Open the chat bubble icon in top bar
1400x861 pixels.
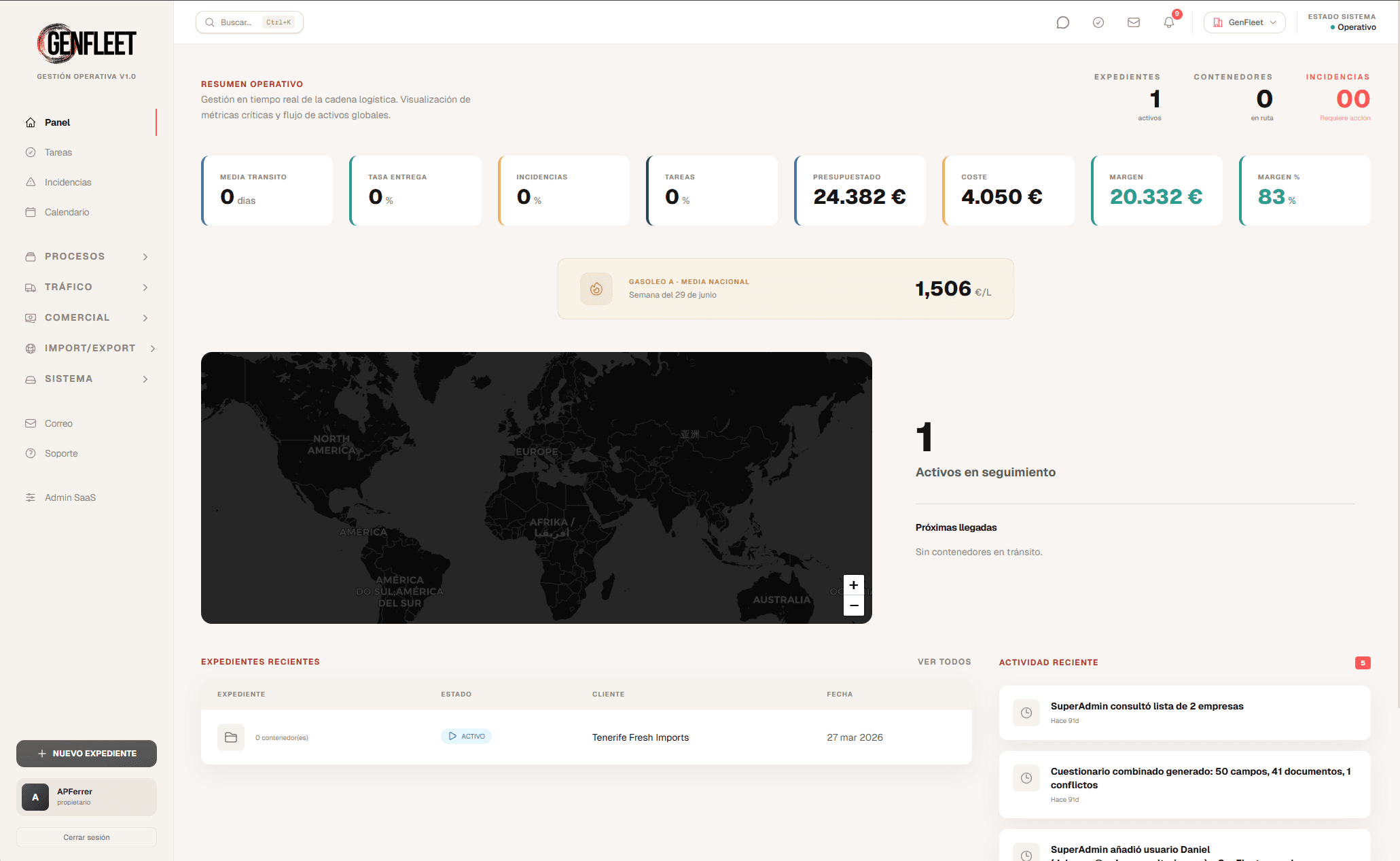click(1063, 22)
